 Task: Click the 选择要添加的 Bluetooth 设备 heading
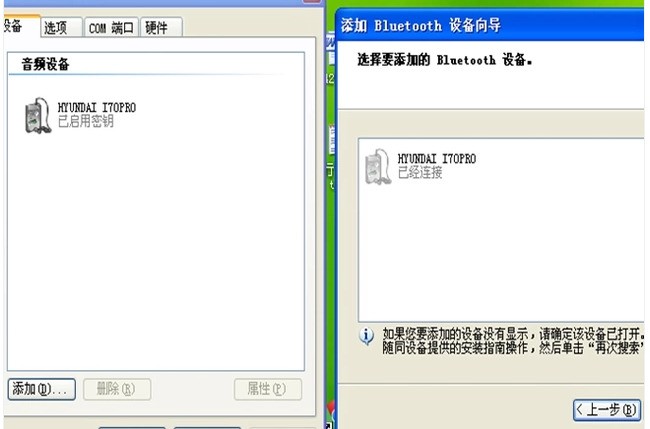[x=445, y=60]
